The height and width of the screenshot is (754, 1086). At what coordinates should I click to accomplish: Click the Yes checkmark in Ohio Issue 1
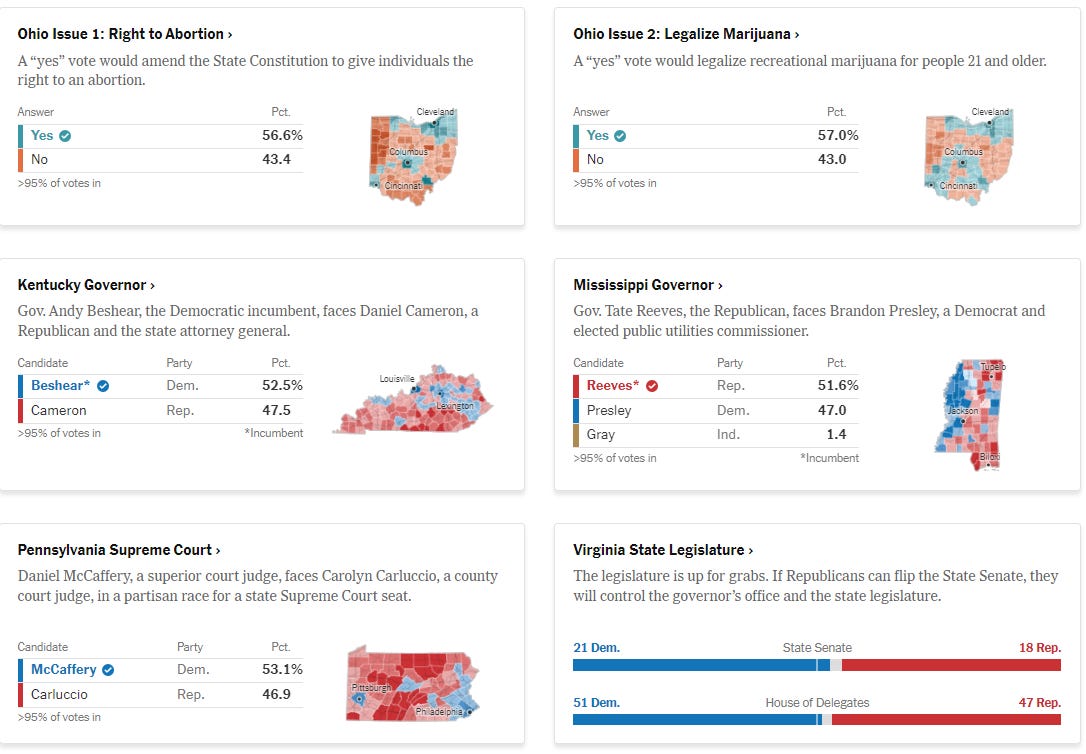tap(65, 136)
